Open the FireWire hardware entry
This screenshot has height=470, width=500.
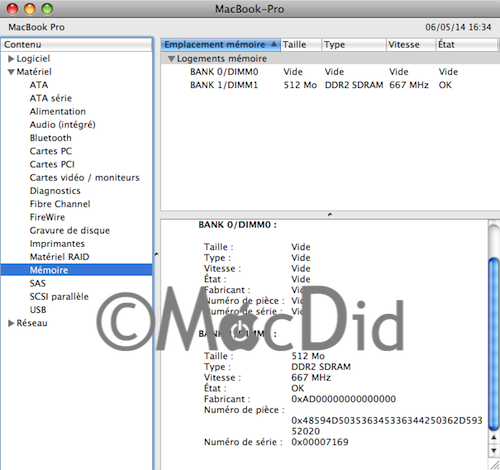pos(47,217)
